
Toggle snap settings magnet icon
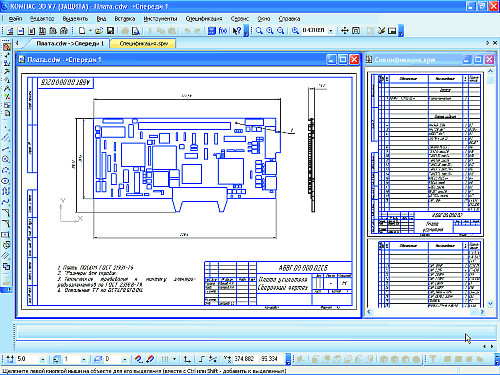pyautogui.click(x=138, y=359)
